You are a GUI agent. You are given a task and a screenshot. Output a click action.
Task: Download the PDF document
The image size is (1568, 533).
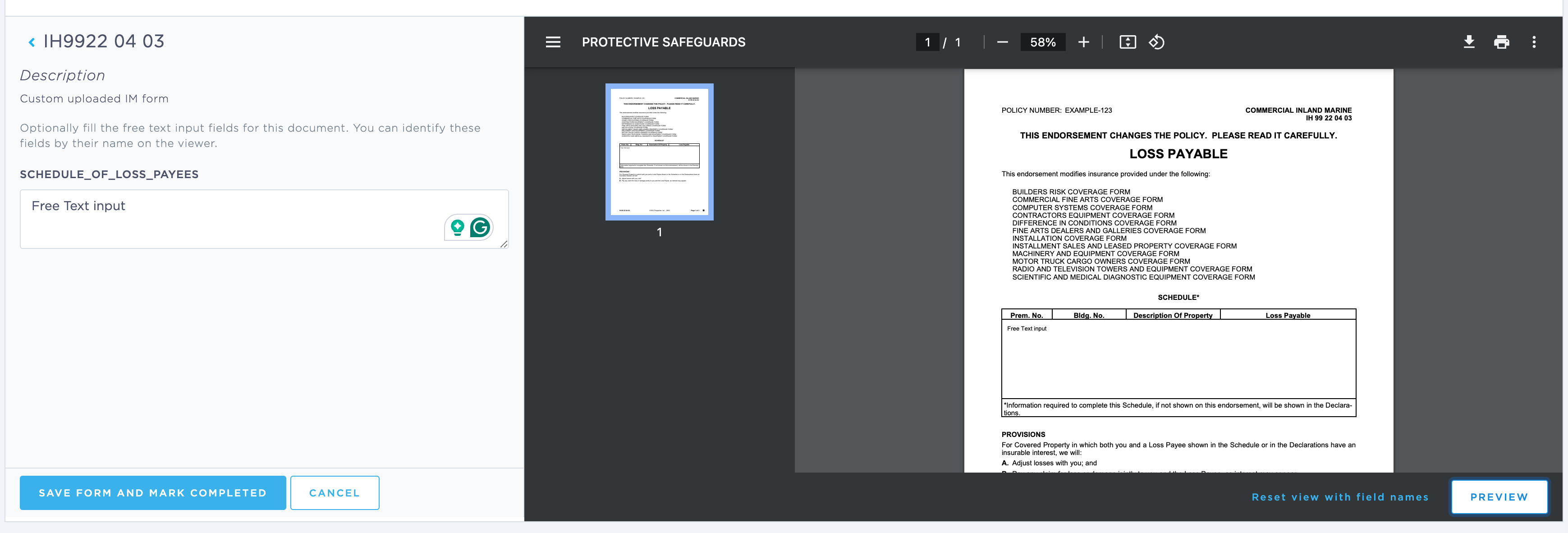1469,42
